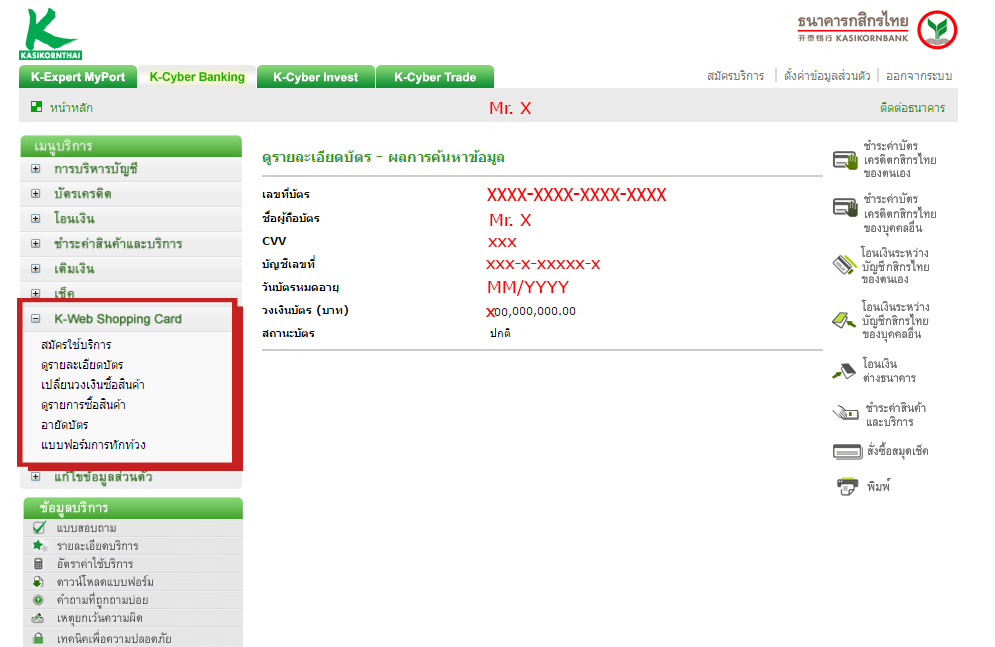995x647 pixels.
Task: Click the ติดต่อธนาคาร link
Action: click(913, 107)
